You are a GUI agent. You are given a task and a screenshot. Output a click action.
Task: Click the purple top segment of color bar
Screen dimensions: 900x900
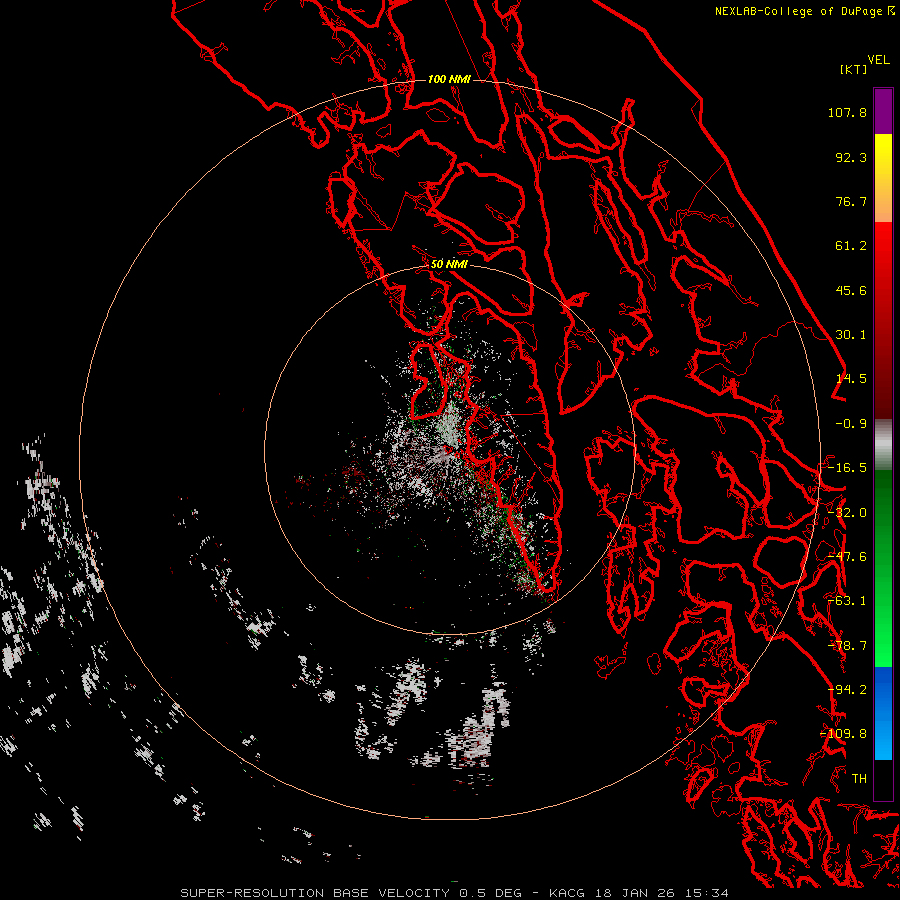pos(883,111)
